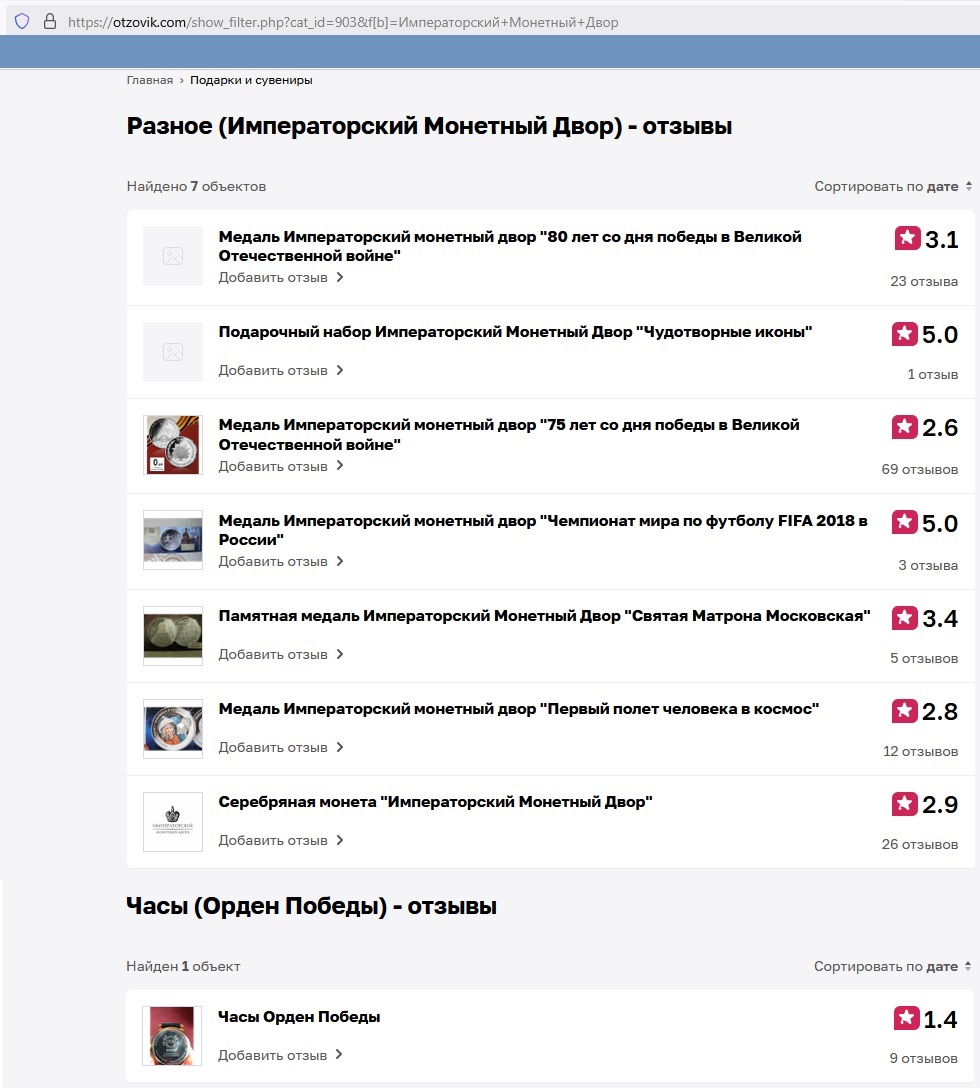Click placeholder thumbnail of Чудотворные иконы set
This screenshot has width=980, height=1088.
(x=173, y=352)
